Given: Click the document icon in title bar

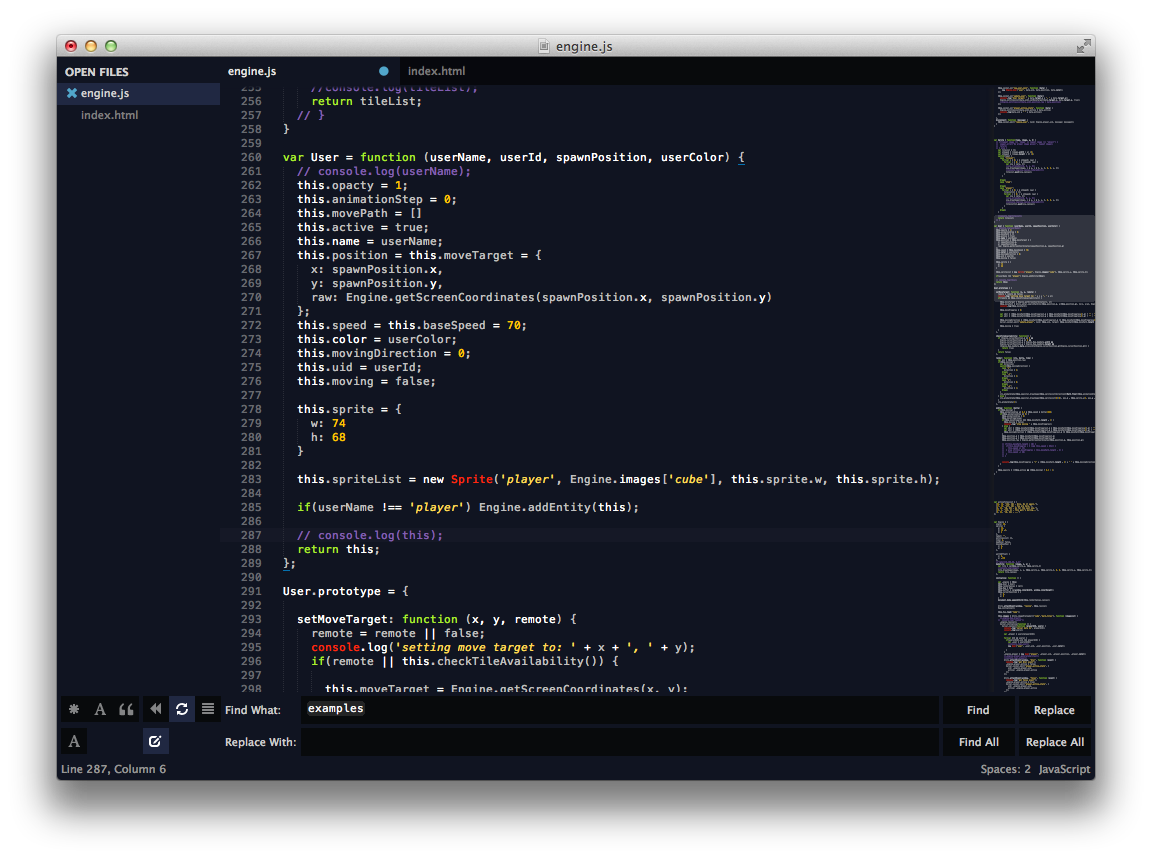Looking at the screenshot, I should click(544, 46).
